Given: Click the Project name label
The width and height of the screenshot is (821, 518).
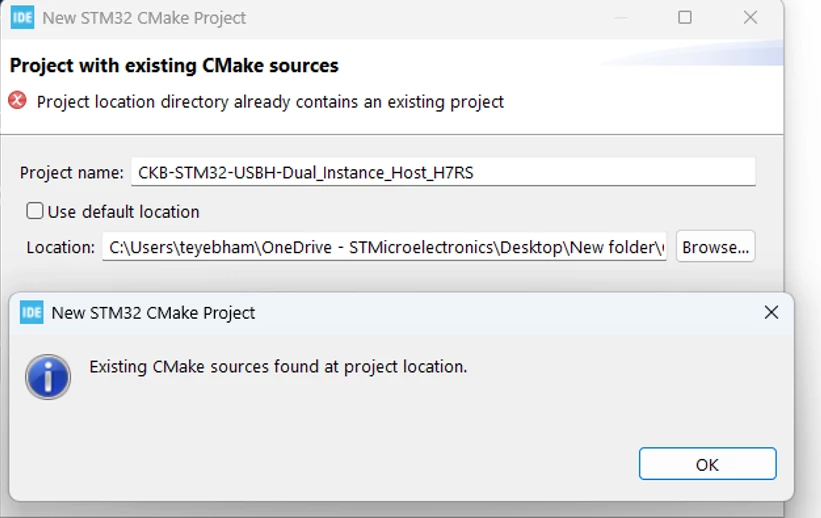Looking at the screenshot, I should coord(72,172).
